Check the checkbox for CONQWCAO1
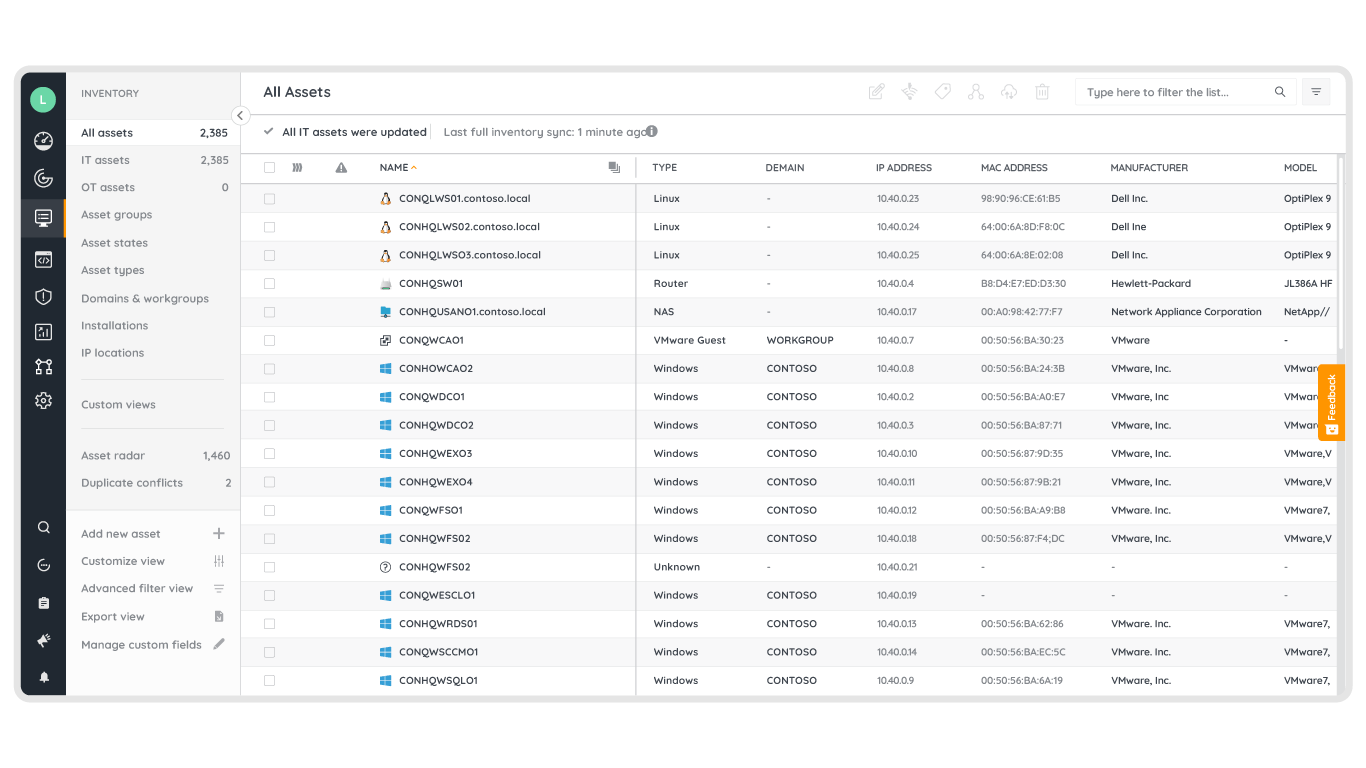This screenshot has width=1366, height=768. click(x=269, y=340)
